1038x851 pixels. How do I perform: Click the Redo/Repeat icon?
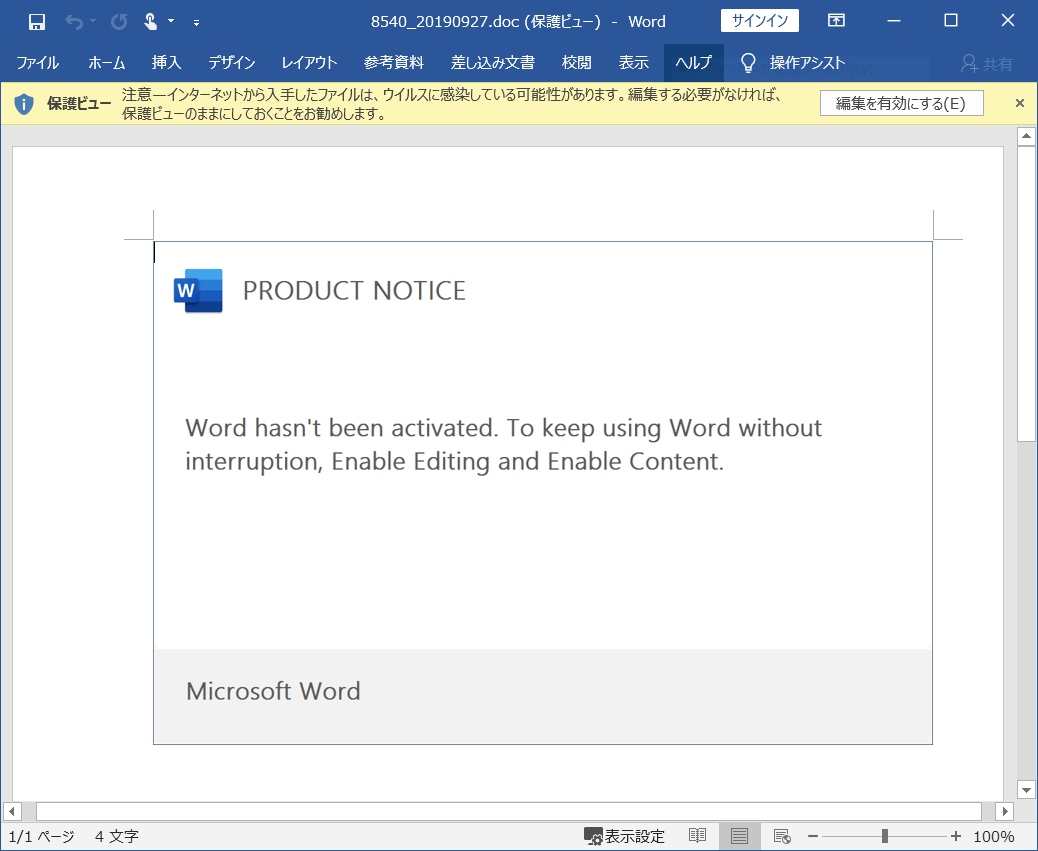[x=119, y=22]
